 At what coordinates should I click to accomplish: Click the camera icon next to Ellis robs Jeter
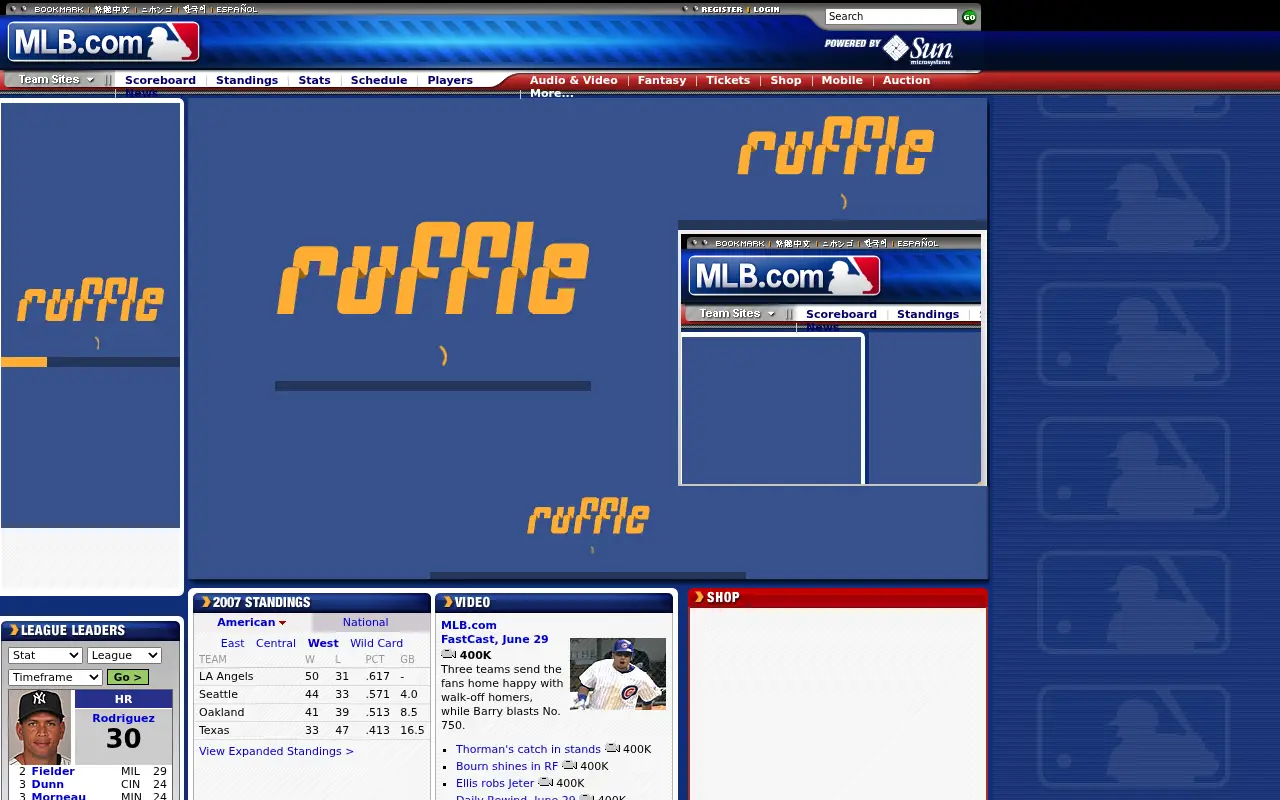[546, 782]
